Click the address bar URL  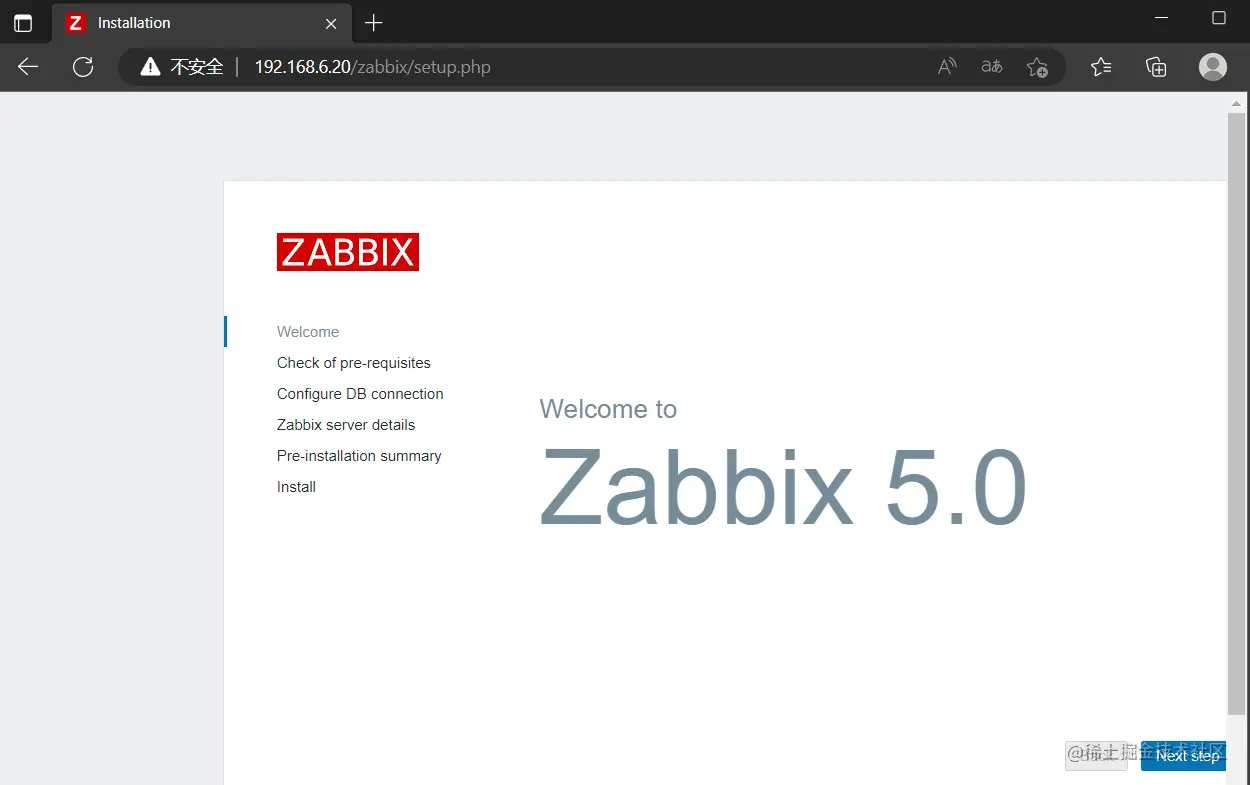(372, 67)
